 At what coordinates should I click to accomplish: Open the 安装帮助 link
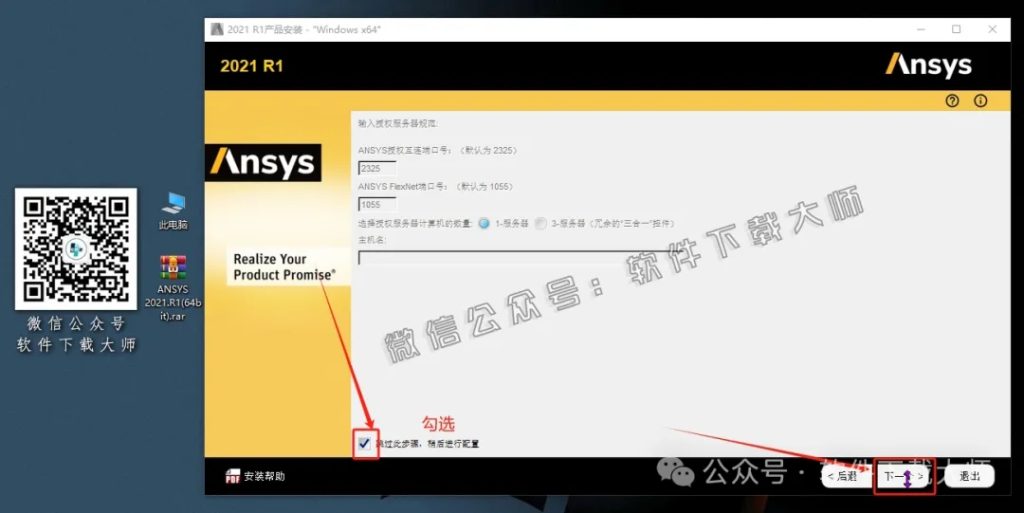point(264,476)
